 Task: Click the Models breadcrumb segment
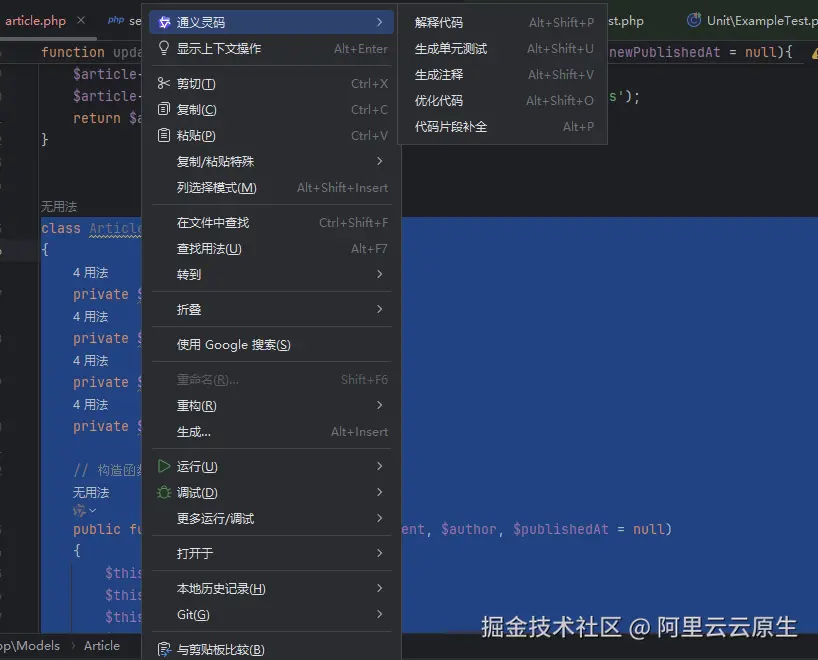38,646
